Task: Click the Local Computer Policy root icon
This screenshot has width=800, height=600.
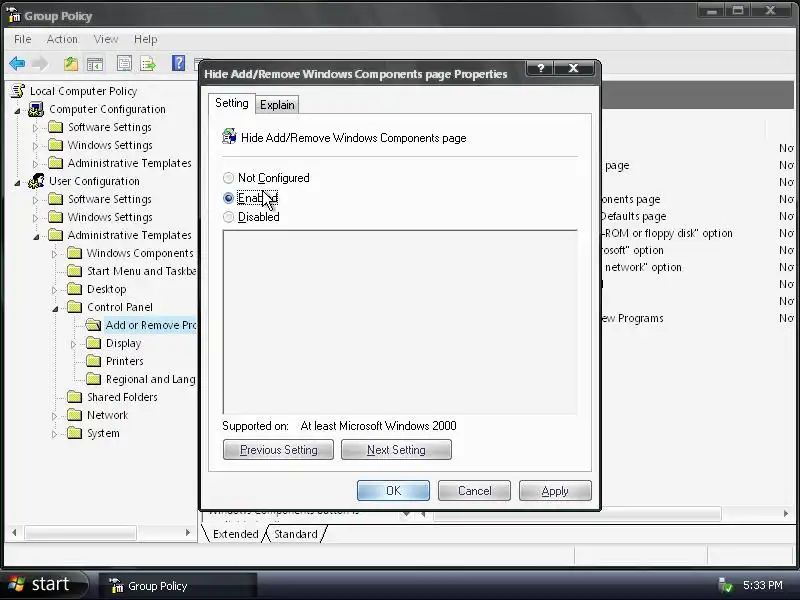Action: 18,91
